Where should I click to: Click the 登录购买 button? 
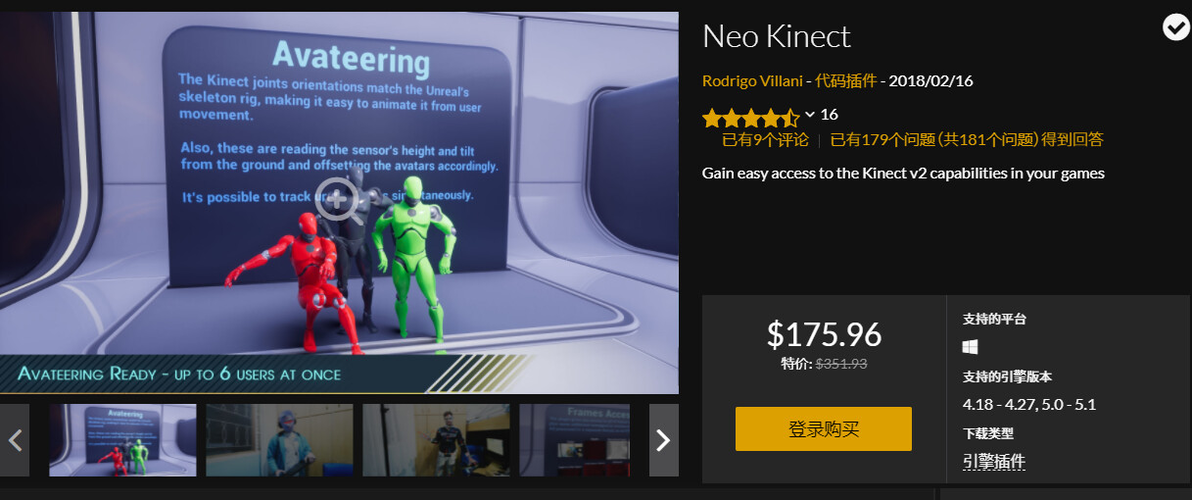[x=823, y=429]
